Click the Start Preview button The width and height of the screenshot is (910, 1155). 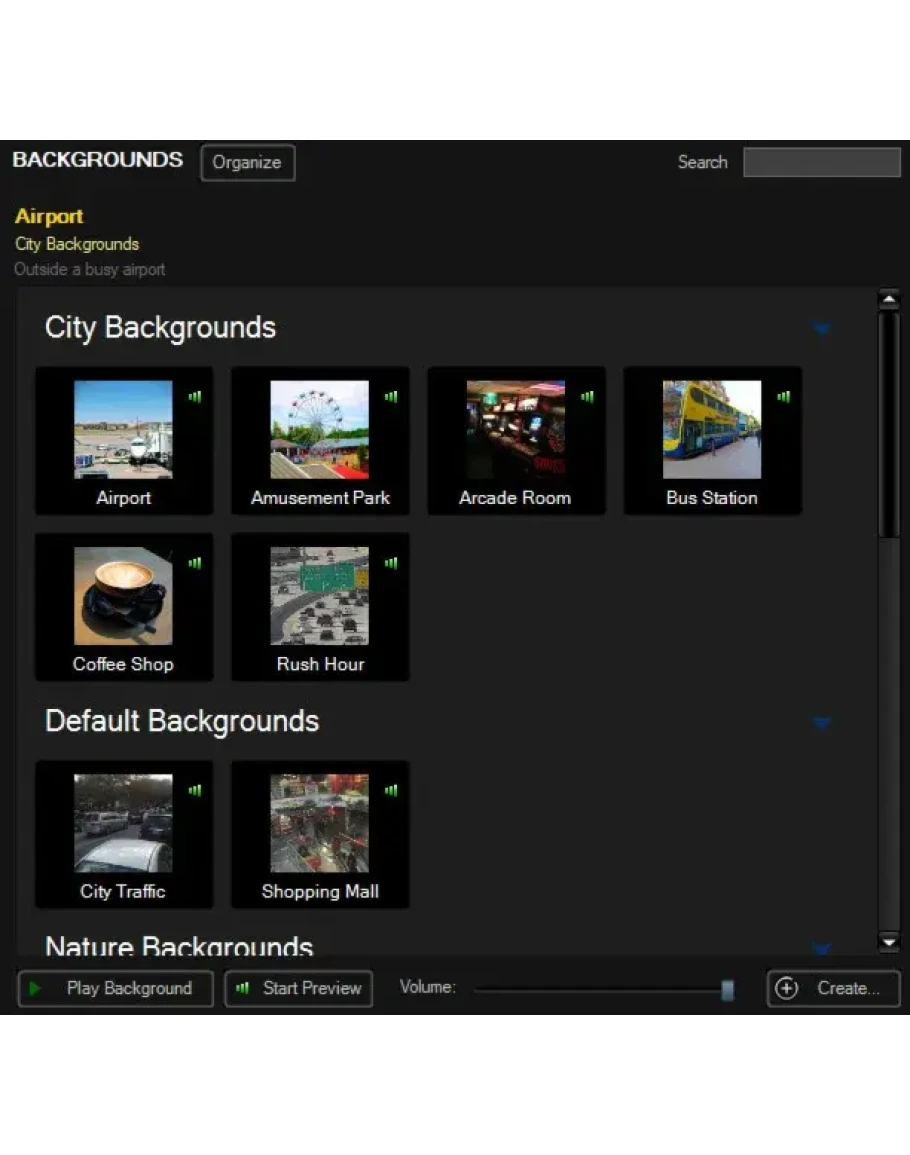click(x=299, y=988)
